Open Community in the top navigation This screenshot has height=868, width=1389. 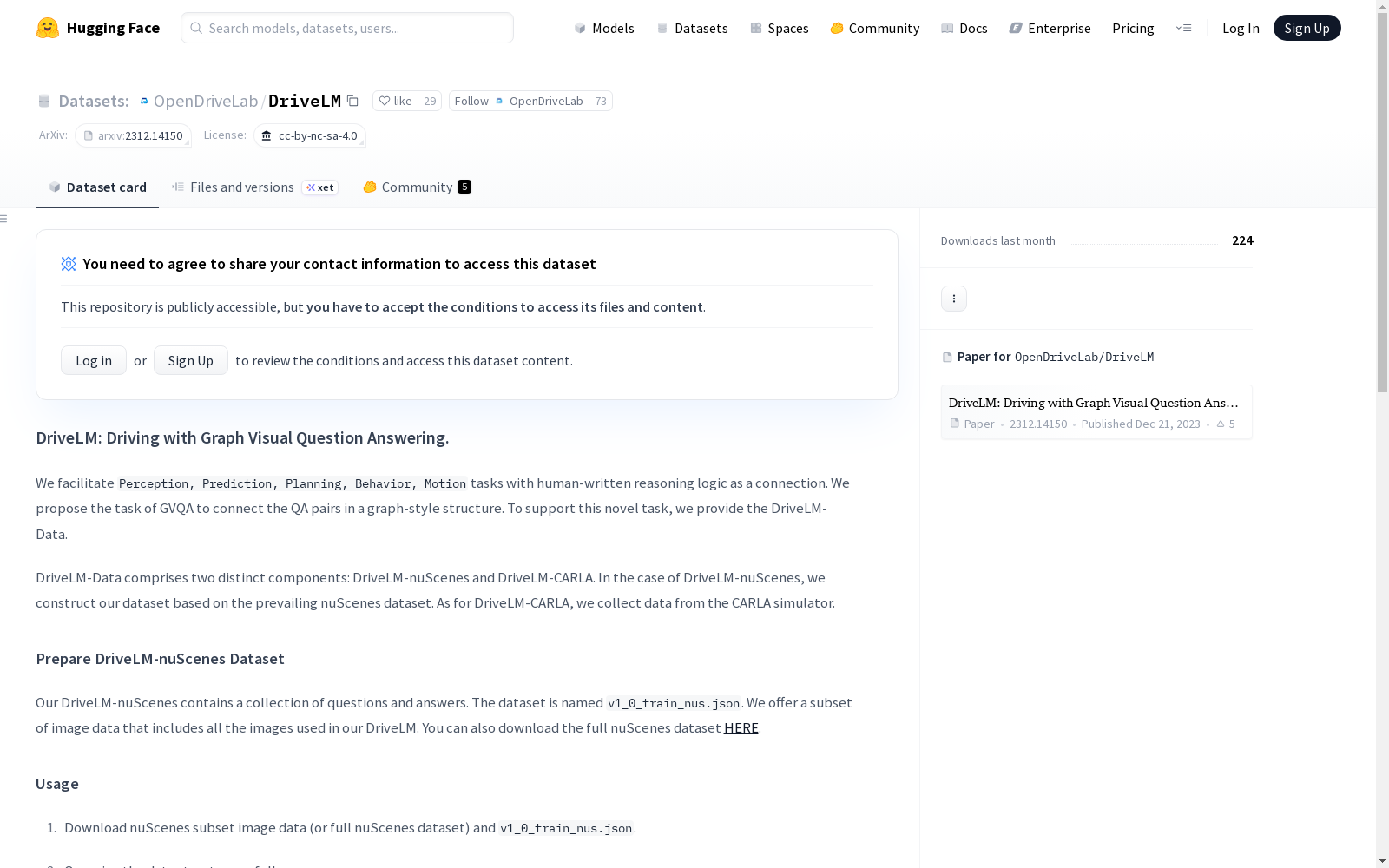point(875,28)
